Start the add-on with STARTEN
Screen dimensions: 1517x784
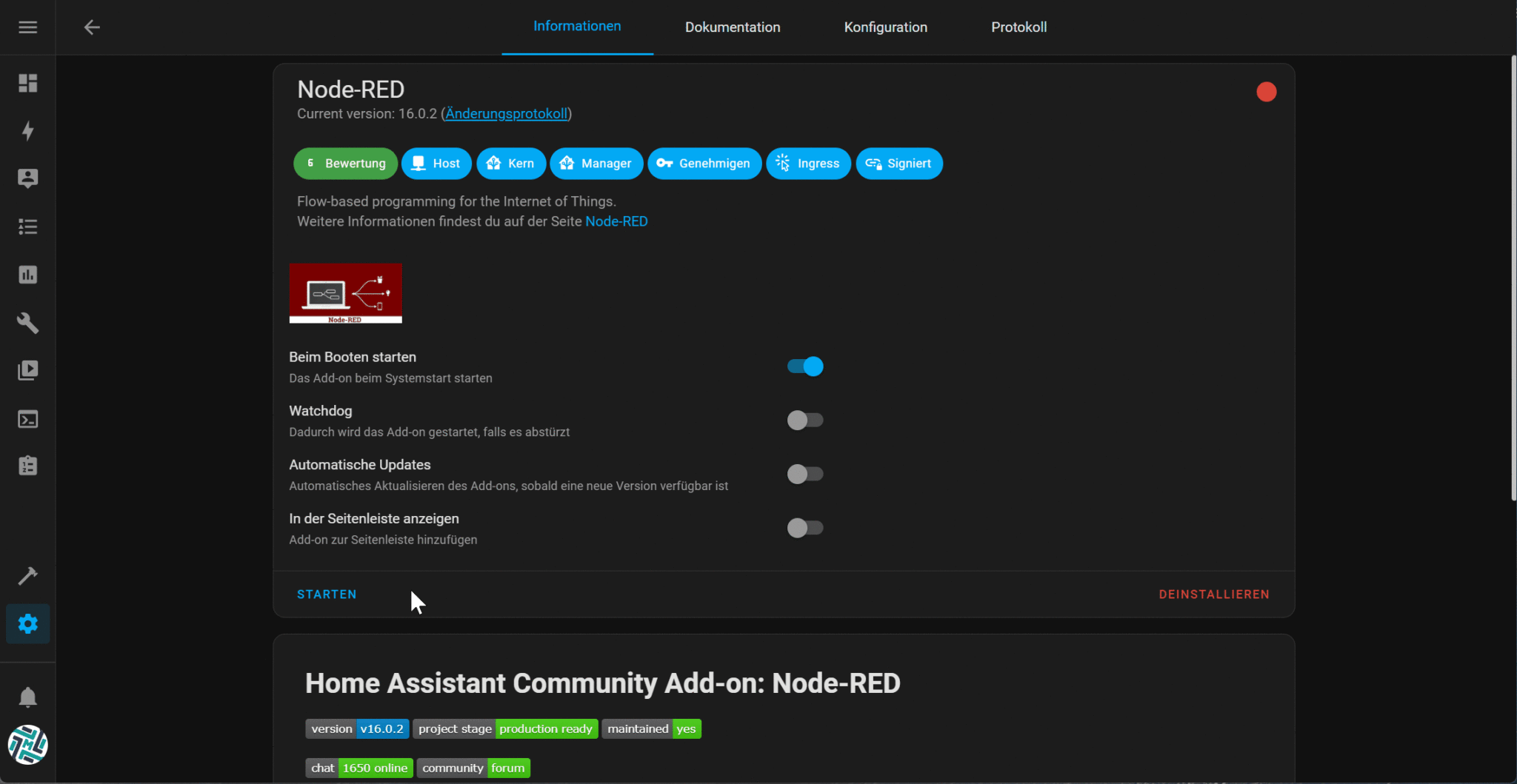point(327,594)
